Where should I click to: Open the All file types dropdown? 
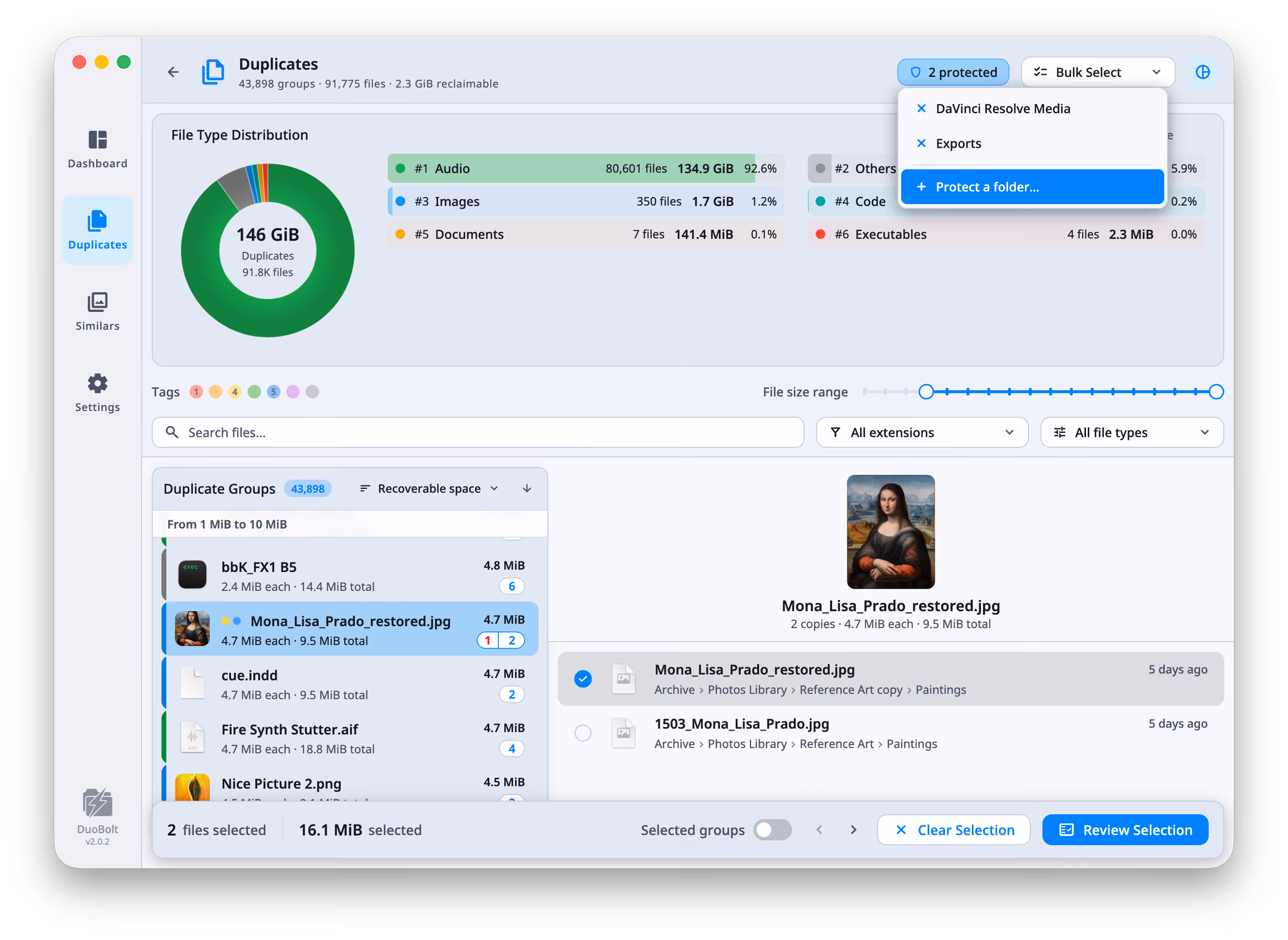1132,433
